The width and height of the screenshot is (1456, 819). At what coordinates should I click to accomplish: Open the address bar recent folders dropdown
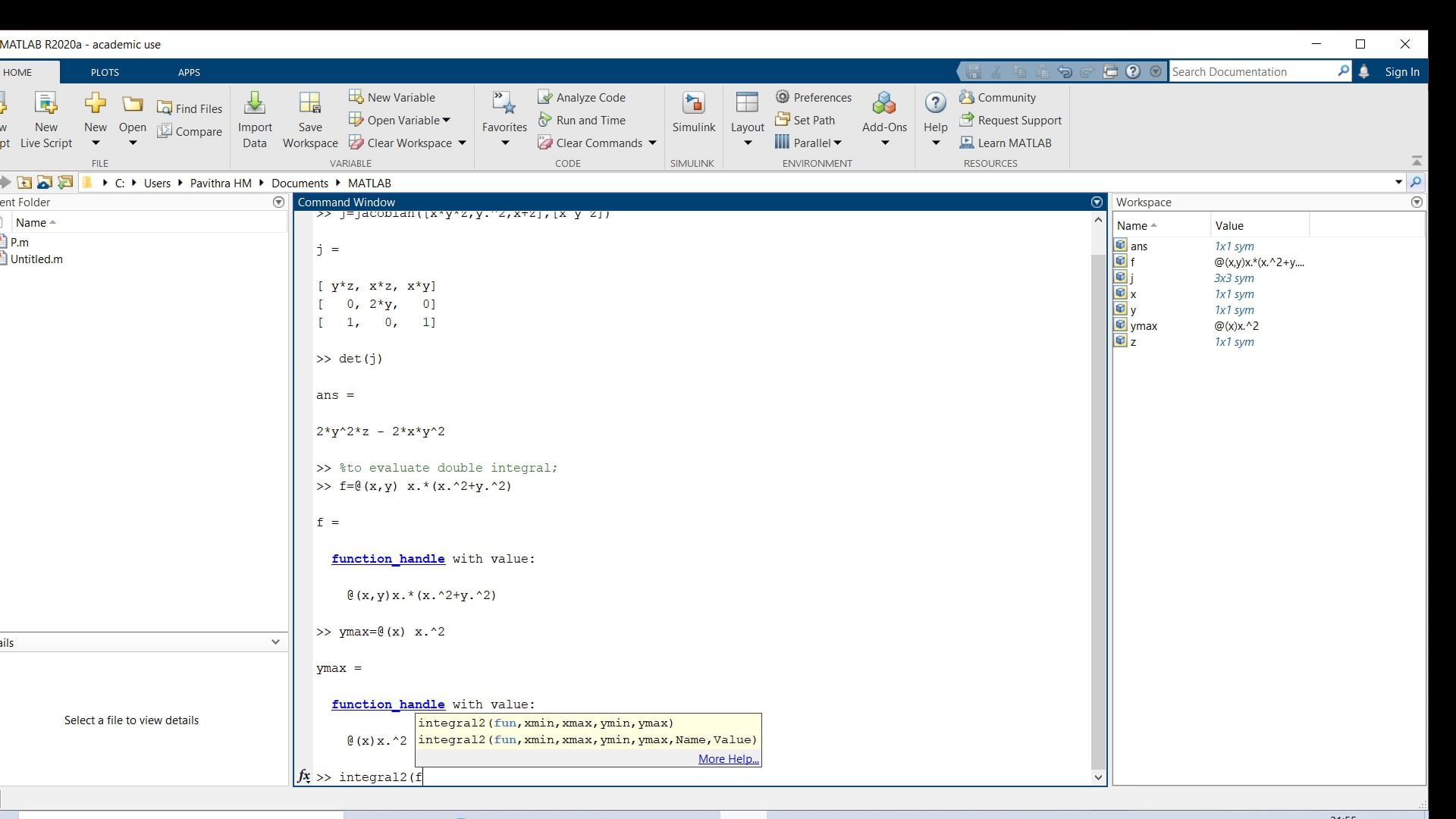click(1399, 183)
